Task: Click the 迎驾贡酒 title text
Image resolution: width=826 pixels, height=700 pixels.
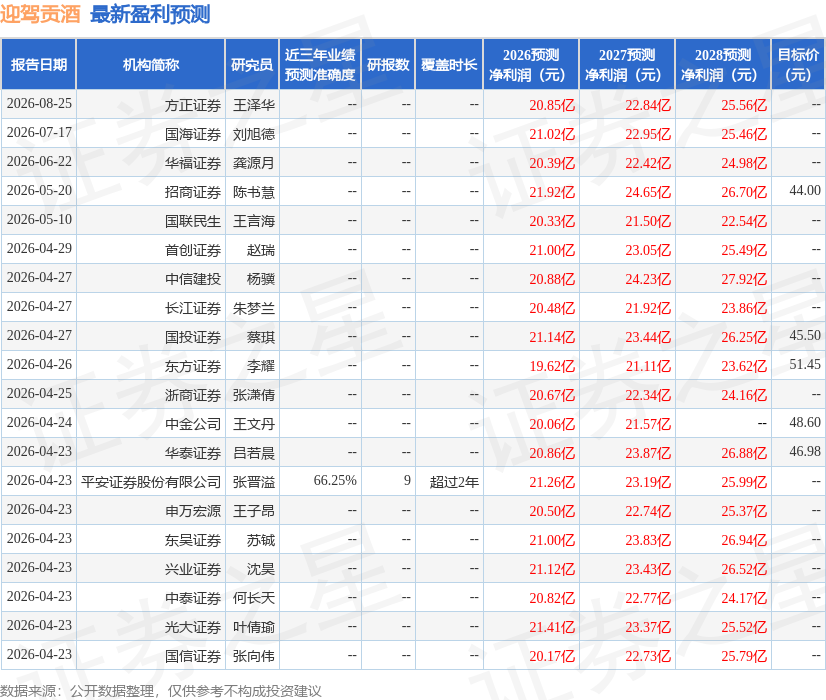Action: click(x=40, y=15)
